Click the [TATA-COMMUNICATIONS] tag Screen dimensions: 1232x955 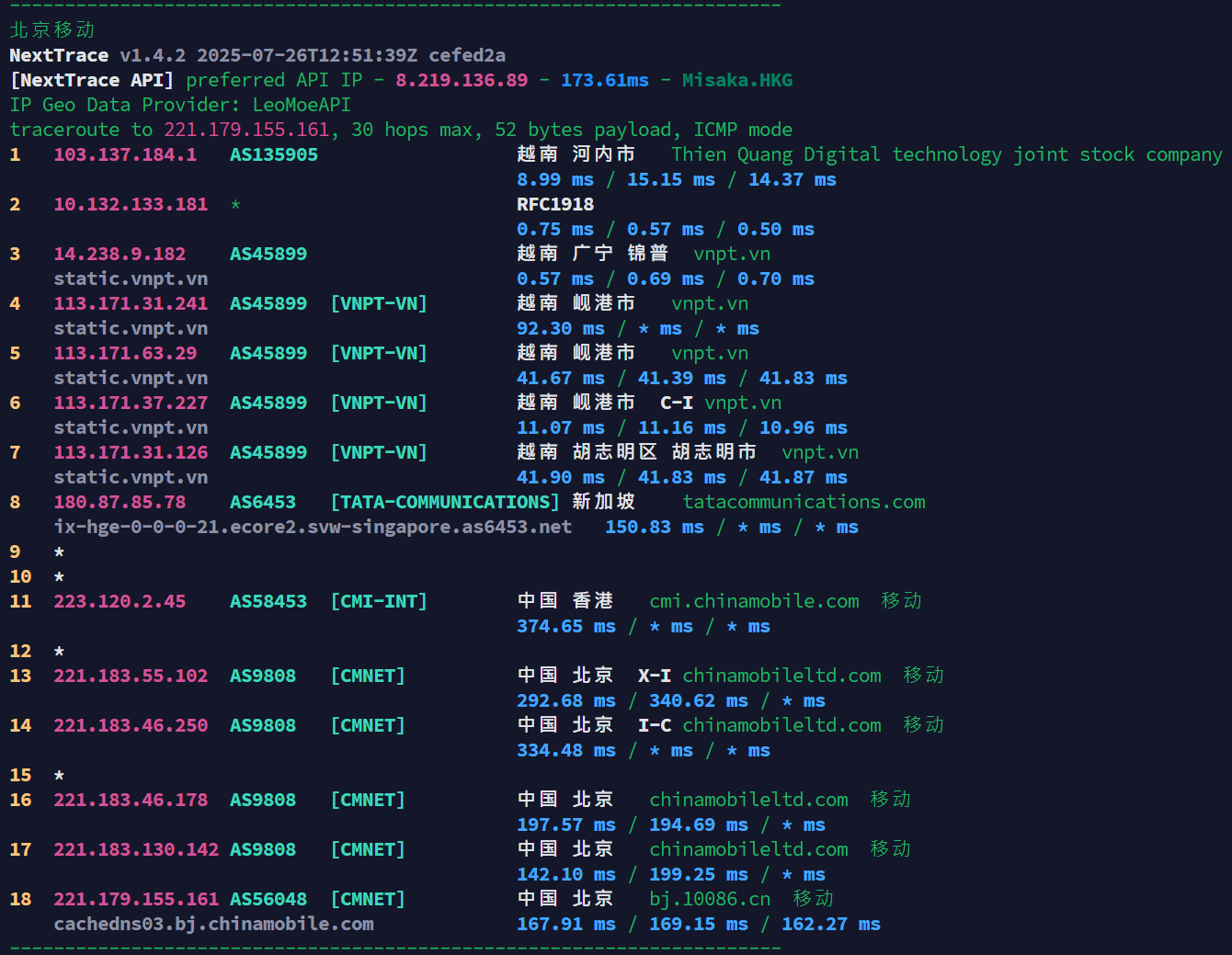(445, 502)
